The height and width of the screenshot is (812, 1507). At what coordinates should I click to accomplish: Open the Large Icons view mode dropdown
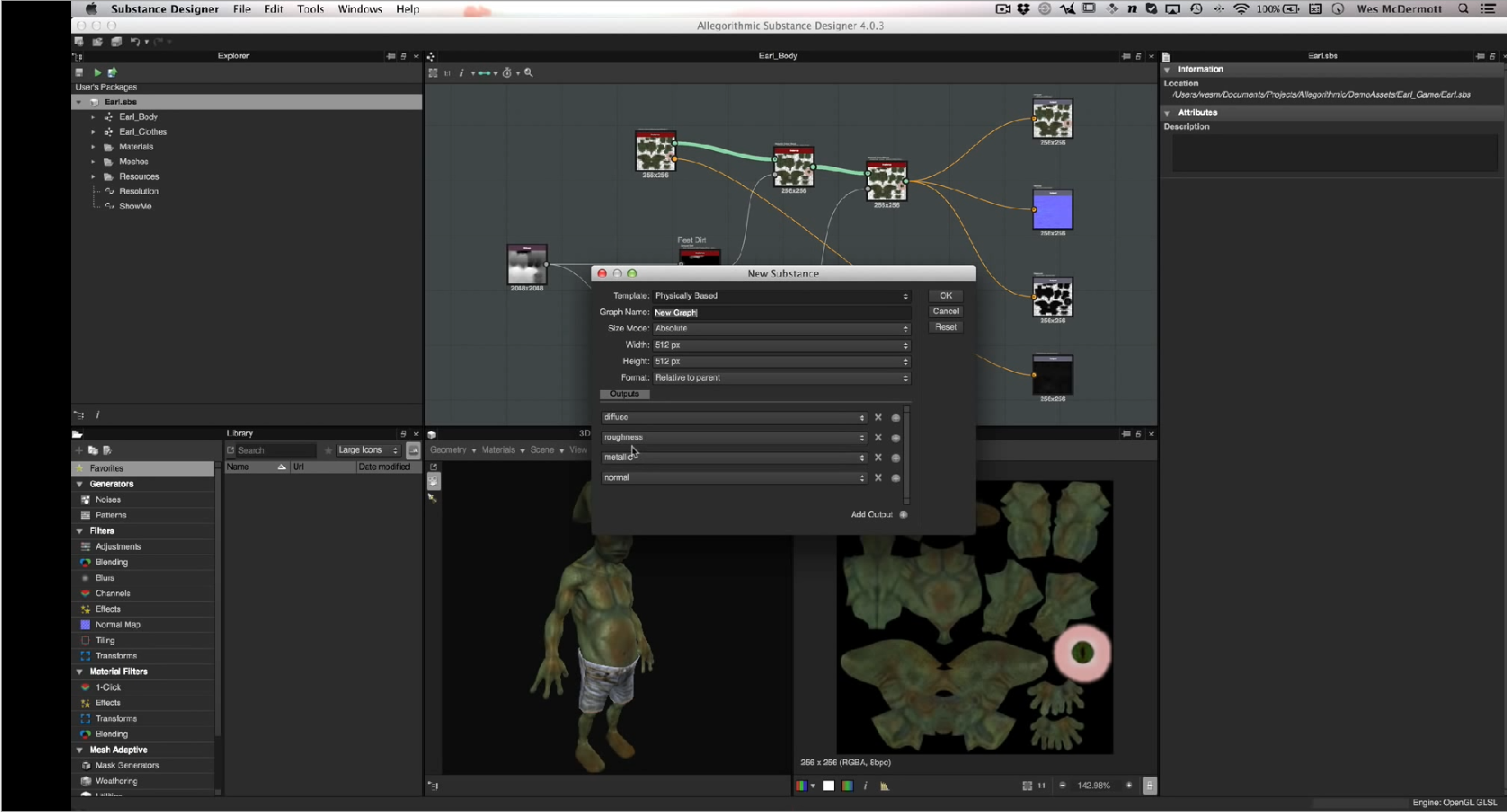[368, 451]
